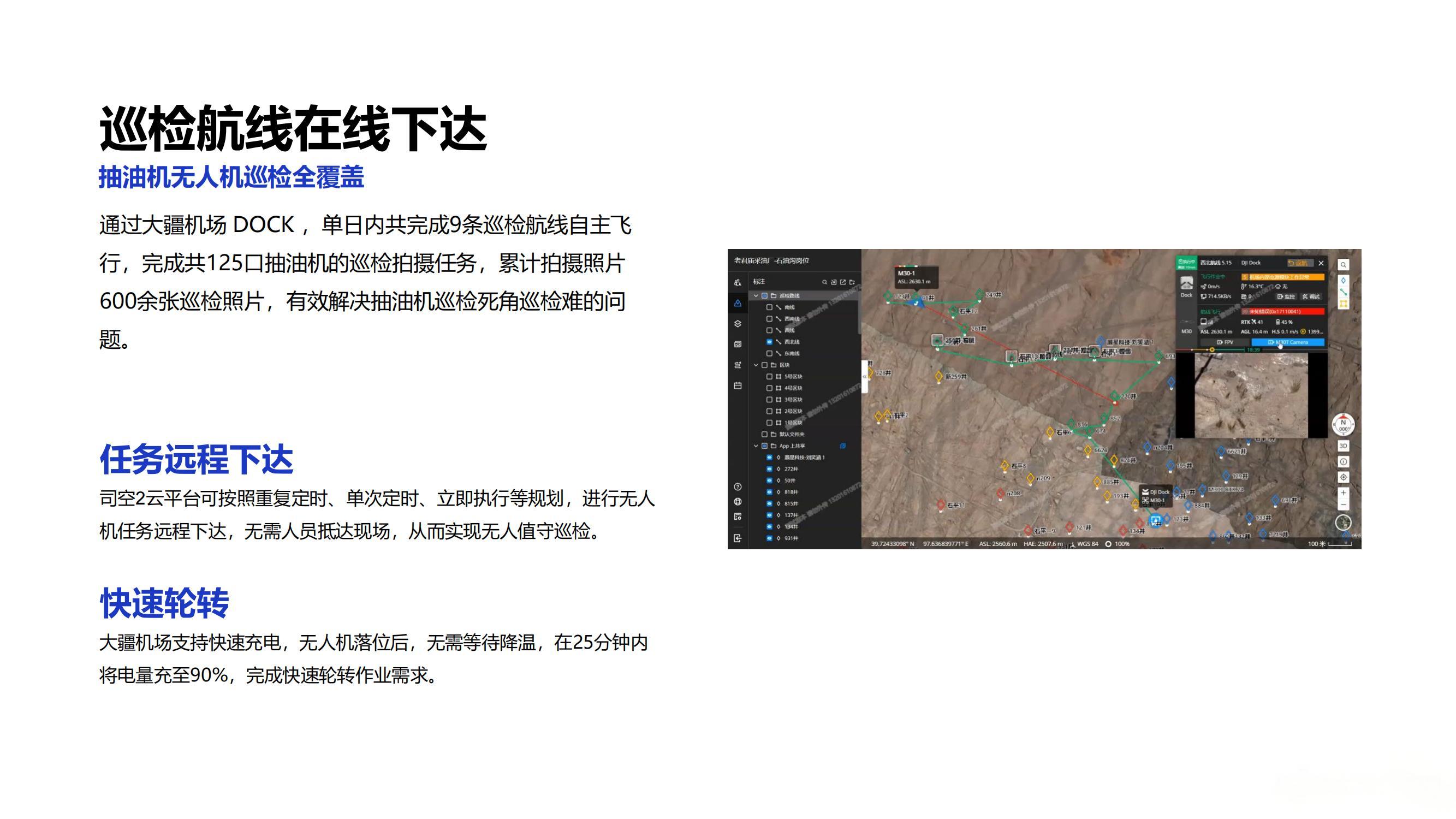The height and width of the screenshot is (819, 1456).
Task: Click the help question mark icon
Action: 738,486
